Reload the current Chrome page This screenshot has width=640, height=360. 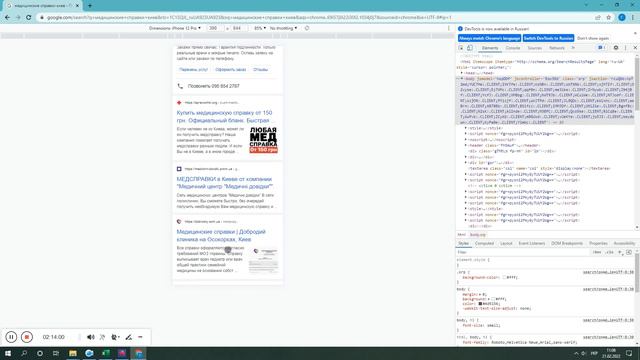[29, 18]
